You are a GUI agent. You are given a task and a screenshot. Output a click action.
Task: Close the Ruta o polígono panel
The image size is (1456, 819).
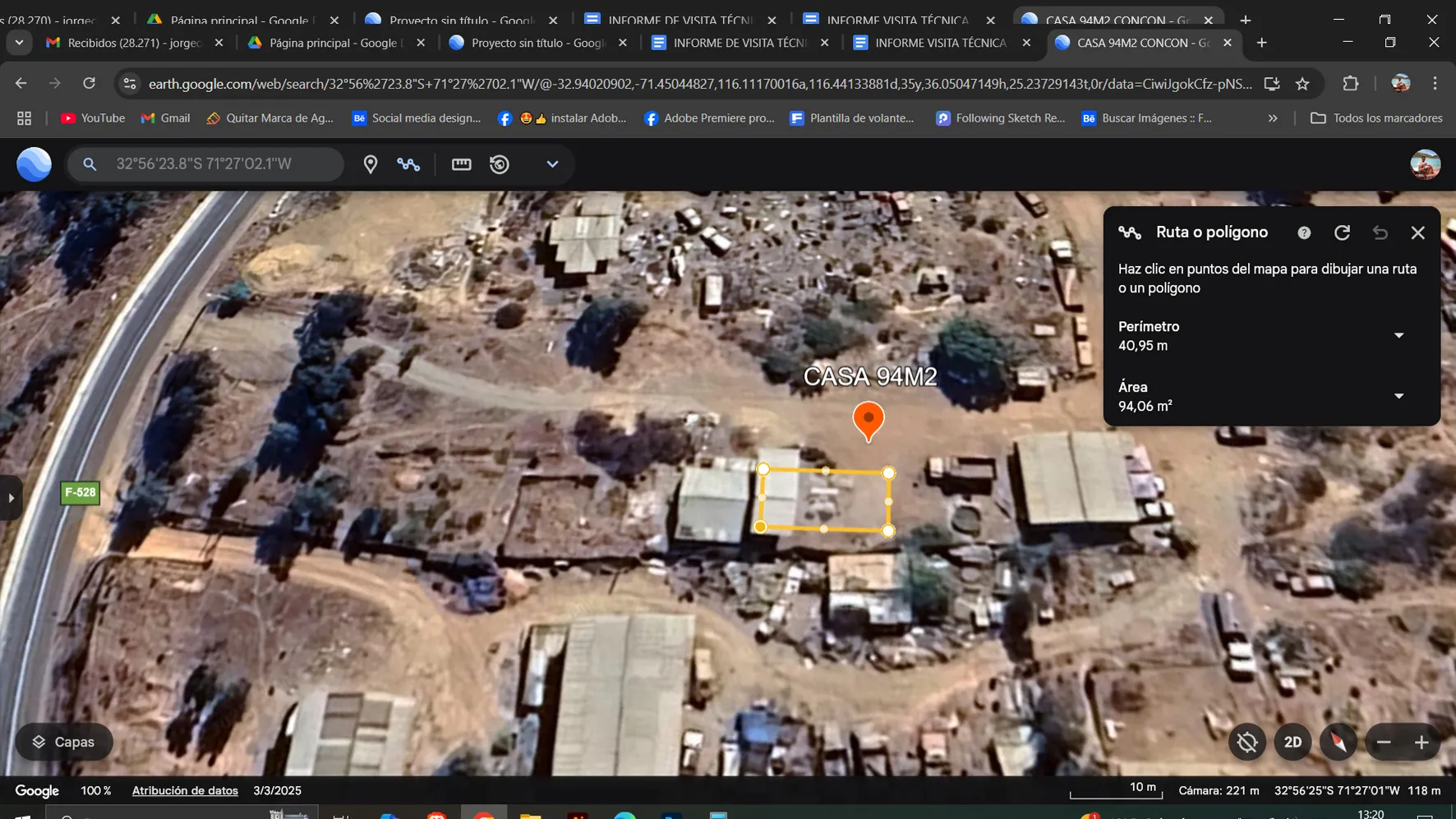pyautogui.click(x=1418, y=233)
